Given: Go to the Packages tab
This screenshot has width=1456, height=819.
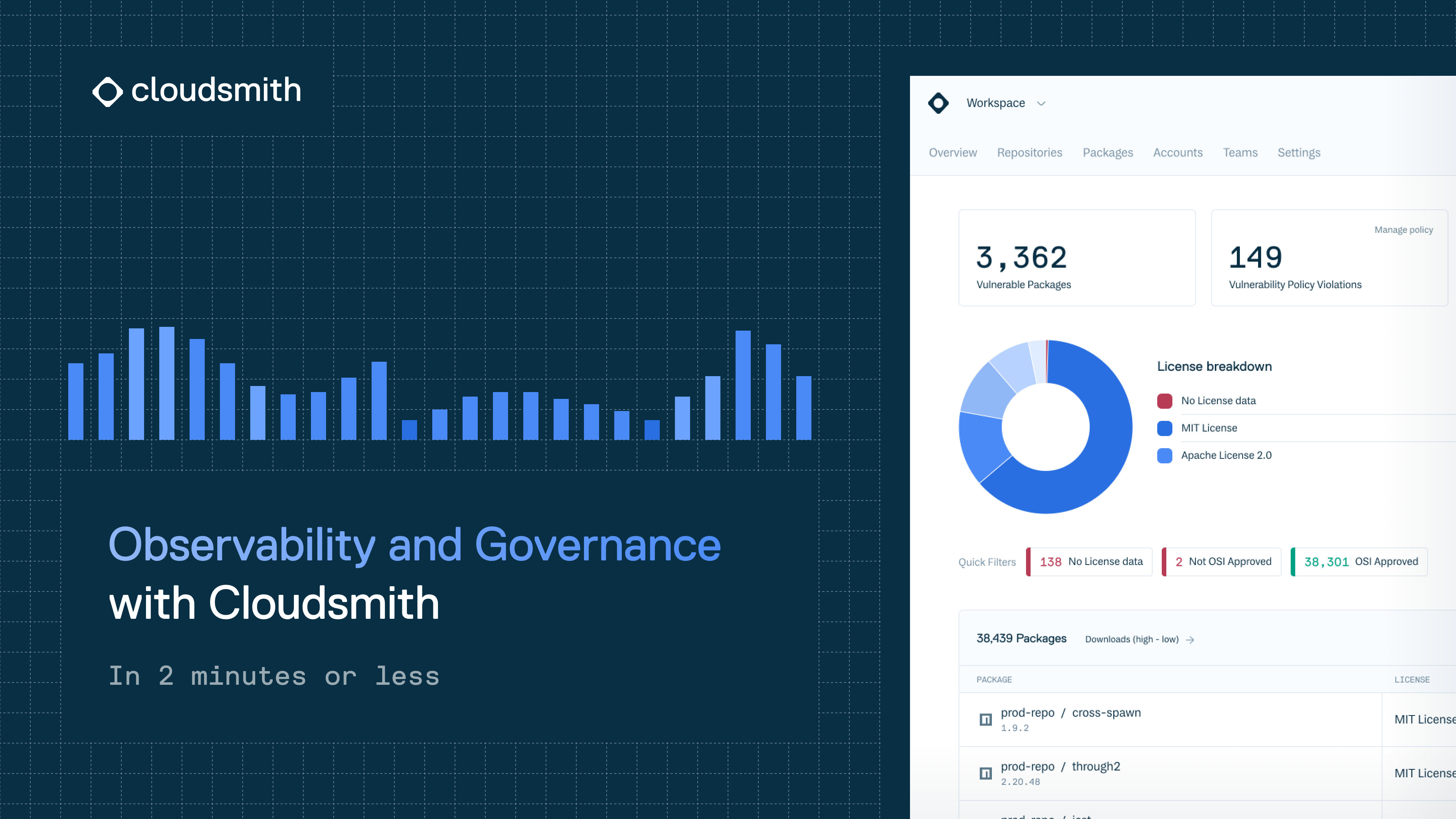Looking at the screenshot, I should pos(1107,152).
